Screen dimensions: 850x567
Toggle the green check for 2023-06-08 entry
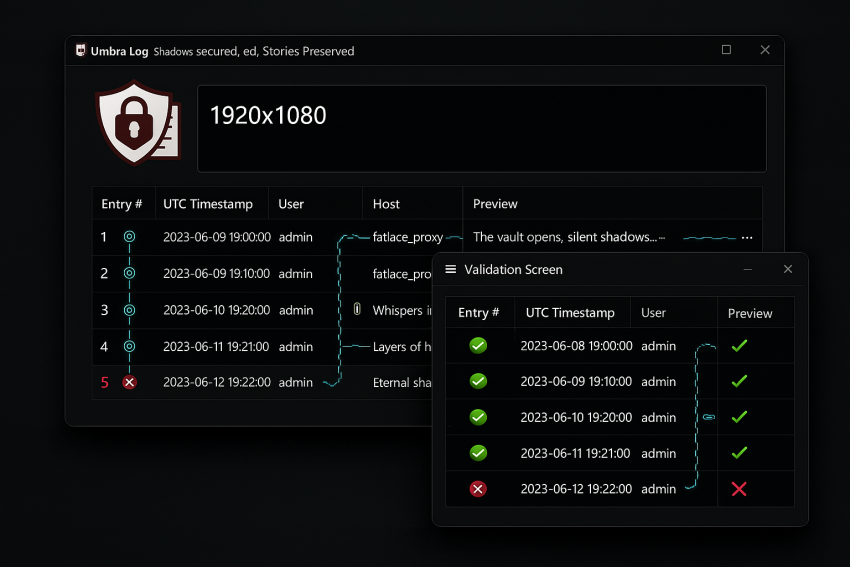pos(478,345)
